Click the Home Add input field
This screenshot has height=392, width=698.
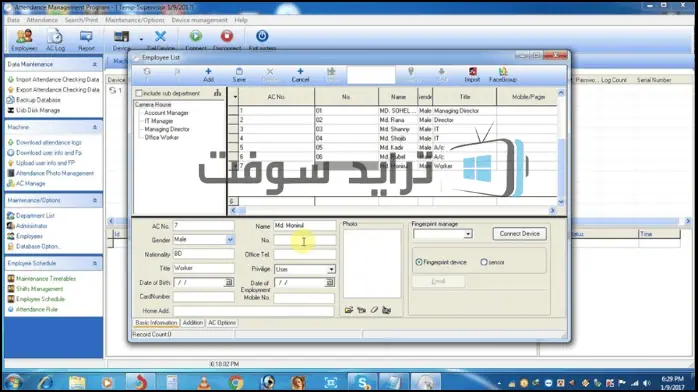[253, 311]
